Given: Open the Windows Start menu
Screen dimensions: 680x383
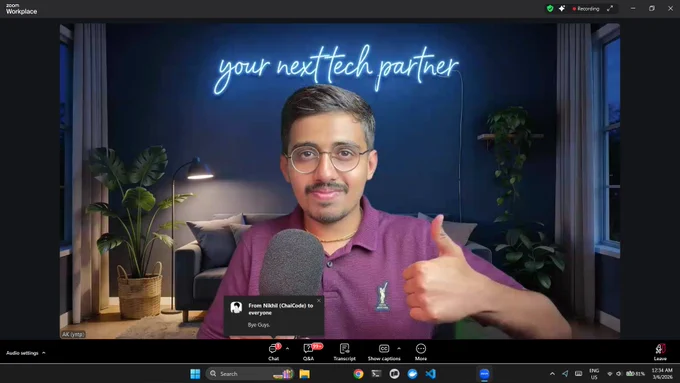Looking at the screenshot, I should pyautogui.click(x=195, y=373).
